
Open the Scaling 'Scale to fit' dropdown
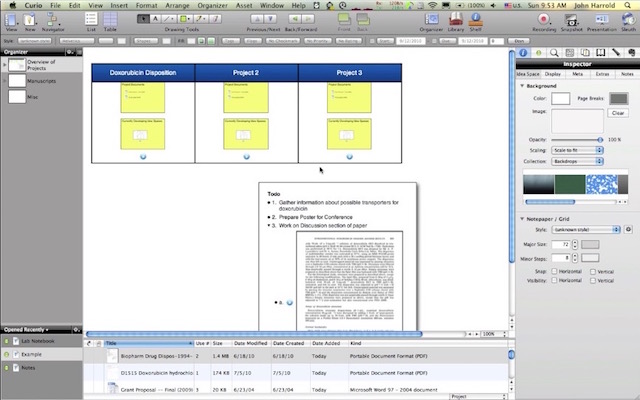(577, 150)
